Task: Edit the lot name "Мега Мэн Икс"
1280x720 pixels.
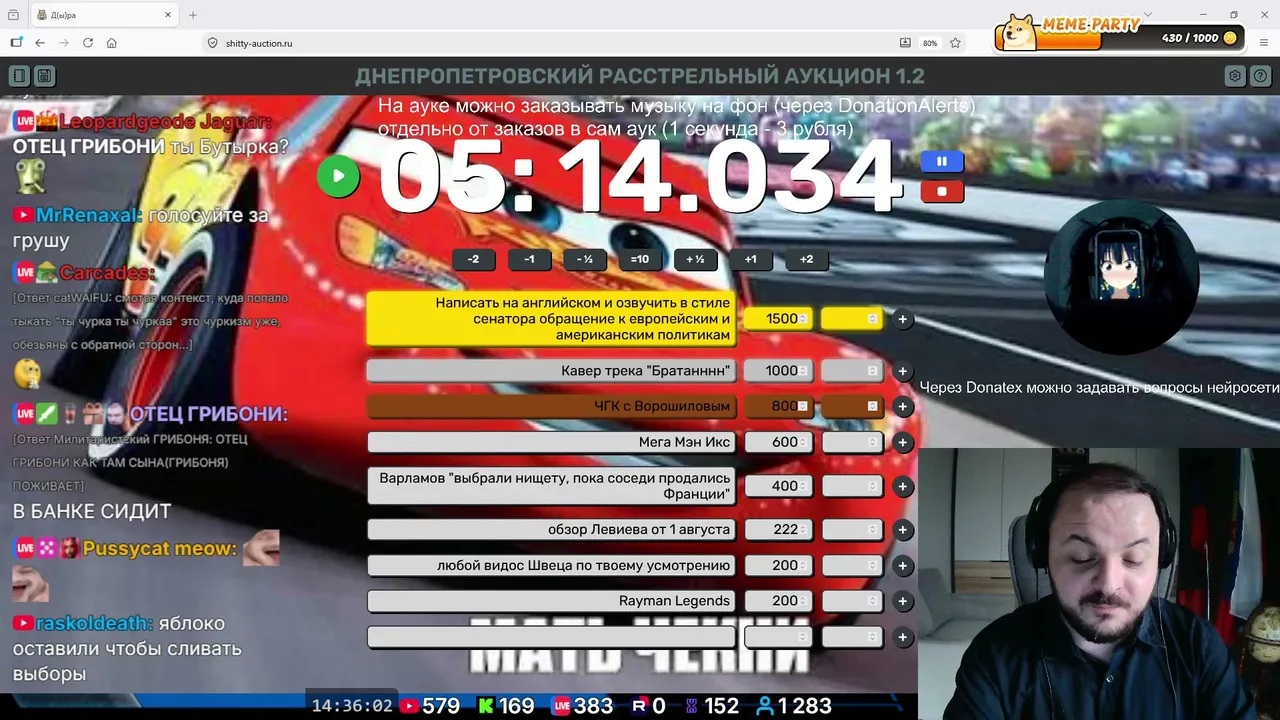Action: 551,442
